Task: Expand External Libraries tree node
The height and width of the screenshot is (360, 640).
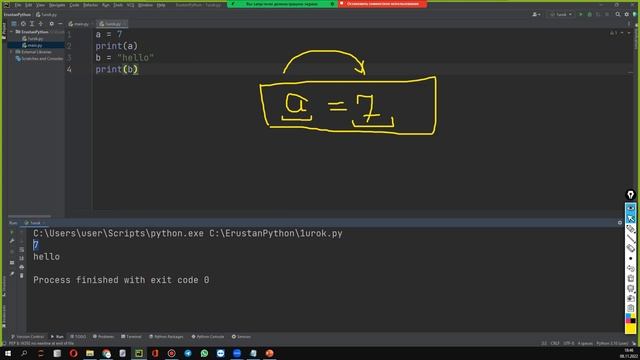Action: [11, 52]
